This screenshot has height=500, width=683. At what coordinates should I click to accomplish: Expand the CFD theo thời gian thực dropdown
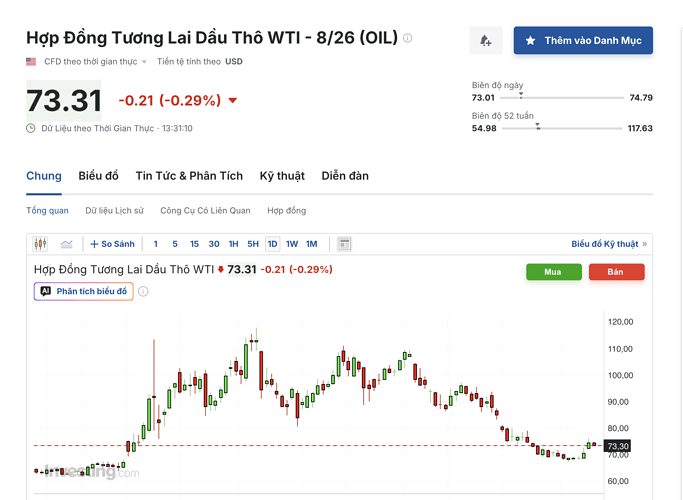tap(95, 61)
